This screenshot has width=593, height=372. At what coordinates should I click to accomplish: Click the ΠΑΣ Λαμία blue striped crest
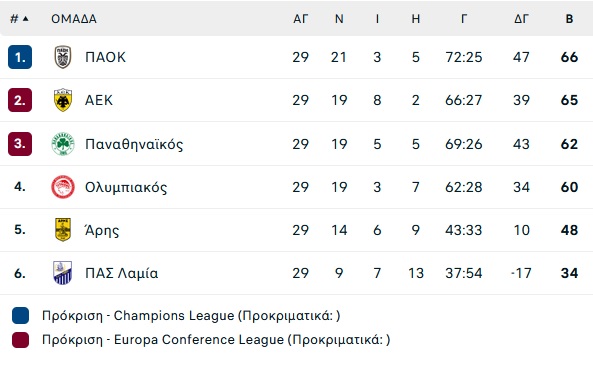[63, 273]
